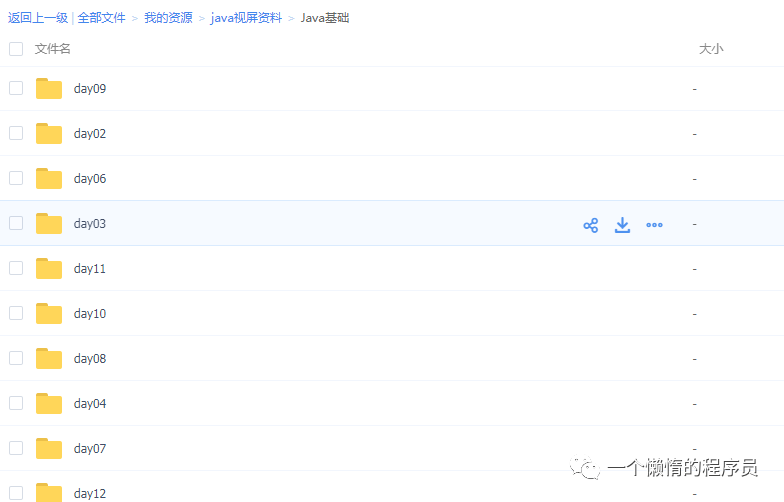784x502 pixels.
Task: Check the day08 row checkbox
Action: click(16, 358)
